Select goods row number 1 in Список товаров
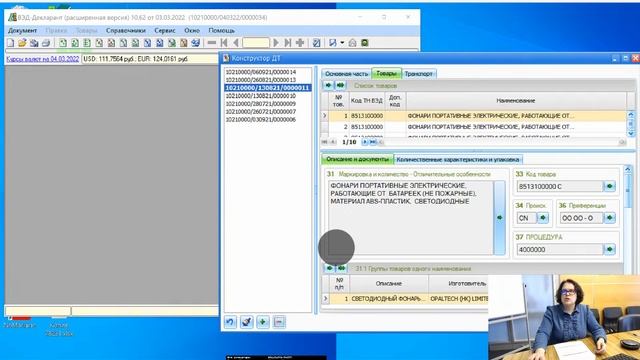 (x=473, y=116)
